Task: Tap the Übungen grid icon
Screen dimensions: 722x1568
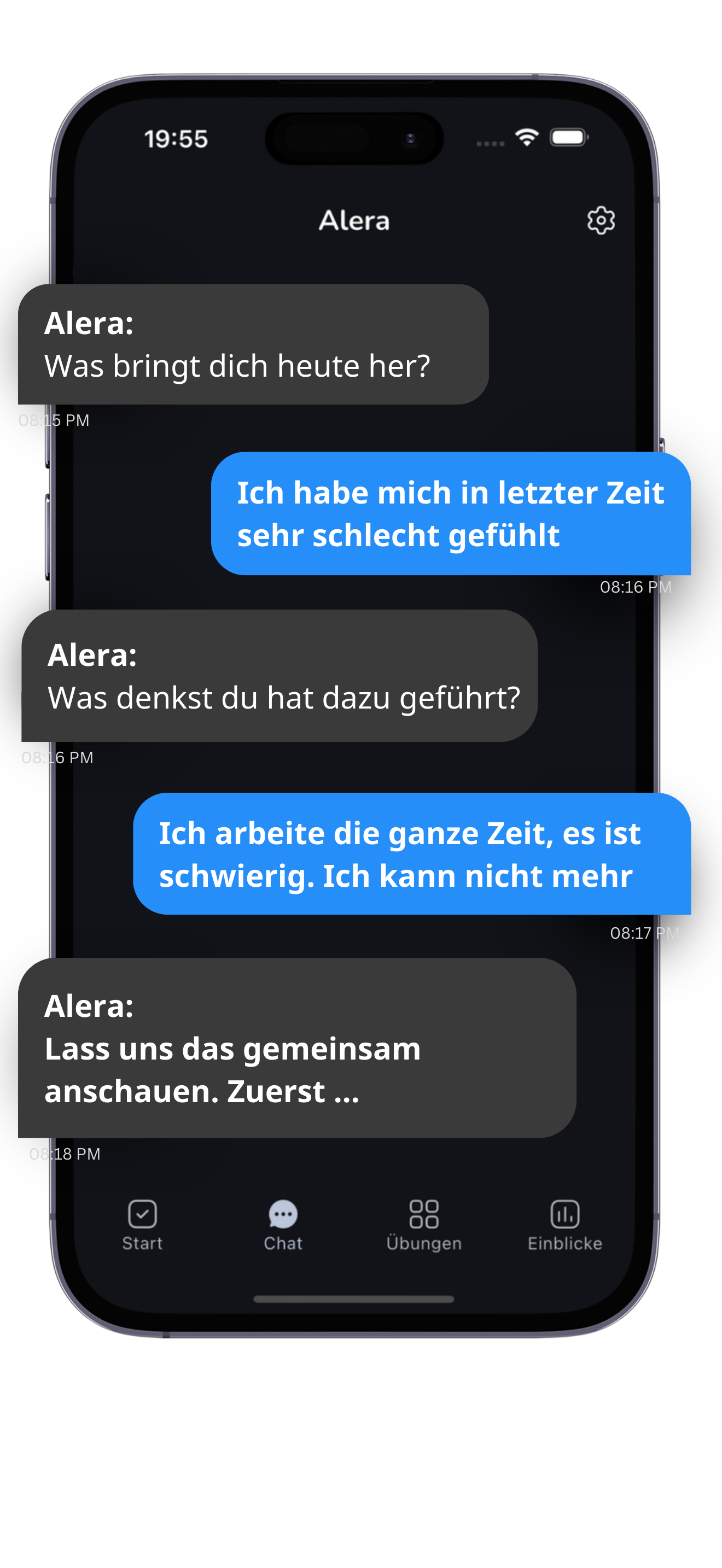Action: [424, 1214]
